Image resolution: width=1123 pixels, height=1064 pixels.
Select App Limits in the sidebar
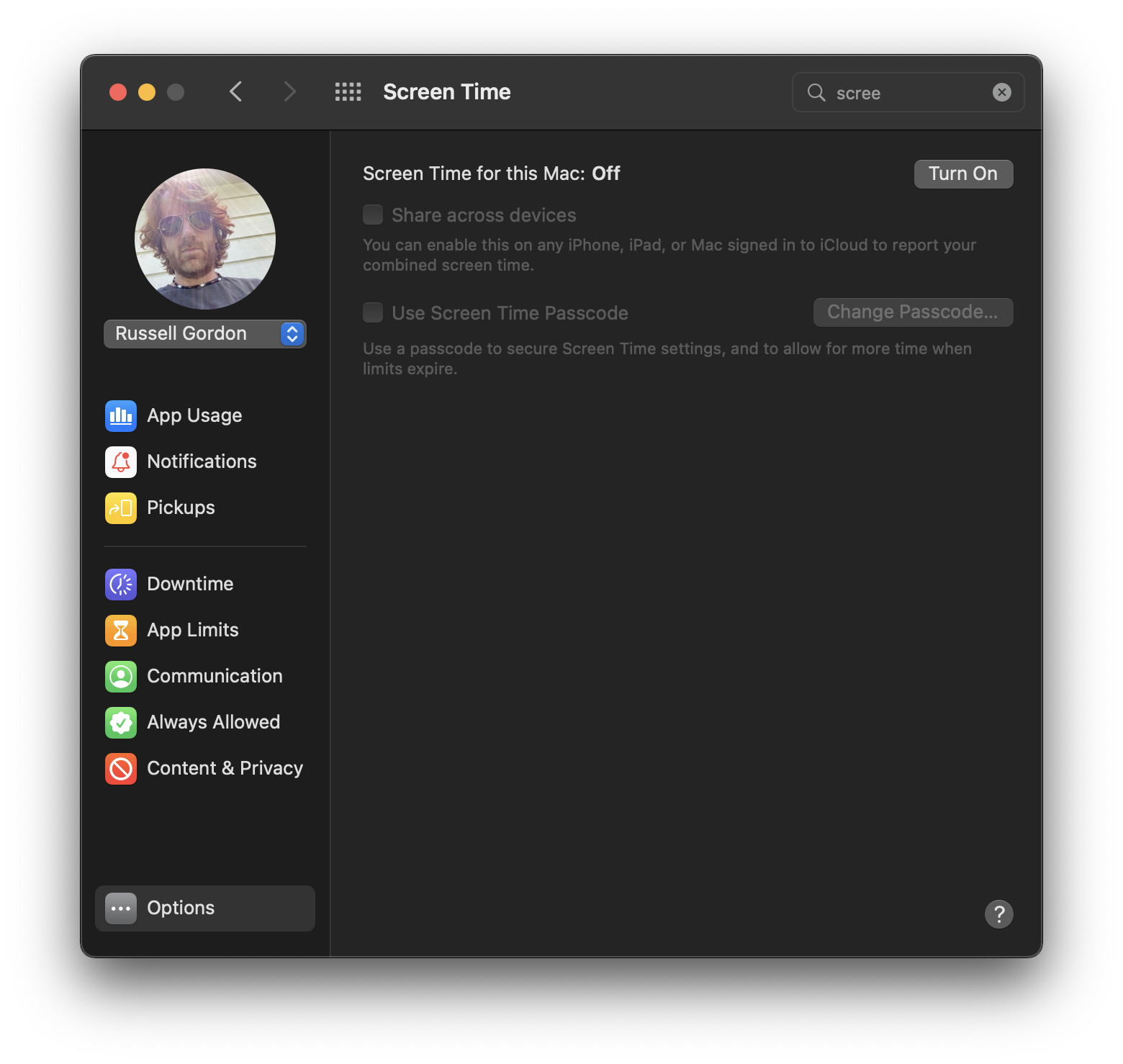205,630
